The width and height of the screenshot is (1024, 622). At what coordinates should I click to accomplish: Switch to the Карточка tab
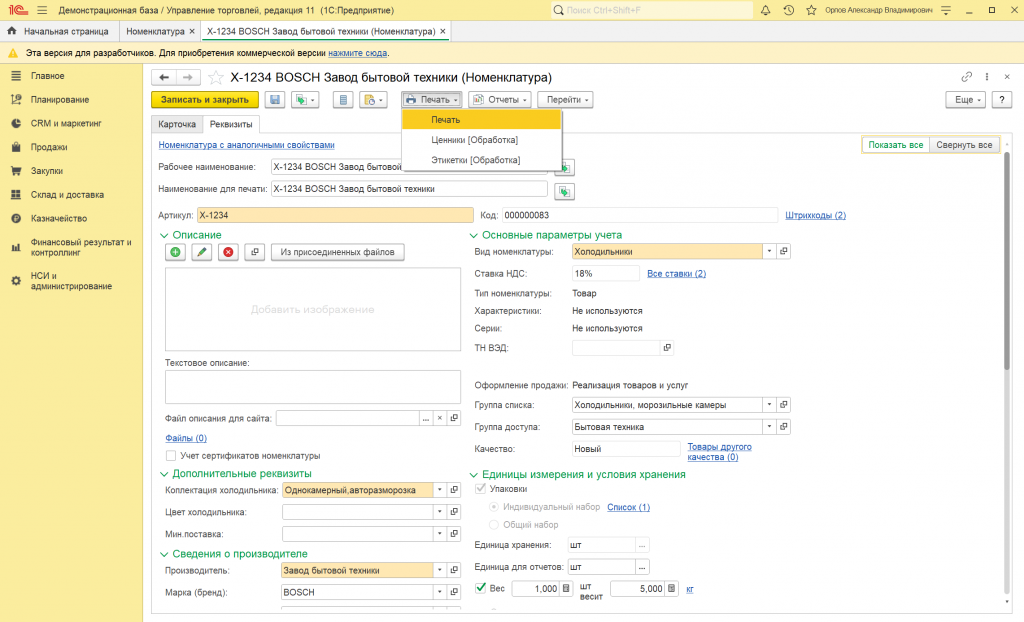pyautogui.click(x=176, y=125)
